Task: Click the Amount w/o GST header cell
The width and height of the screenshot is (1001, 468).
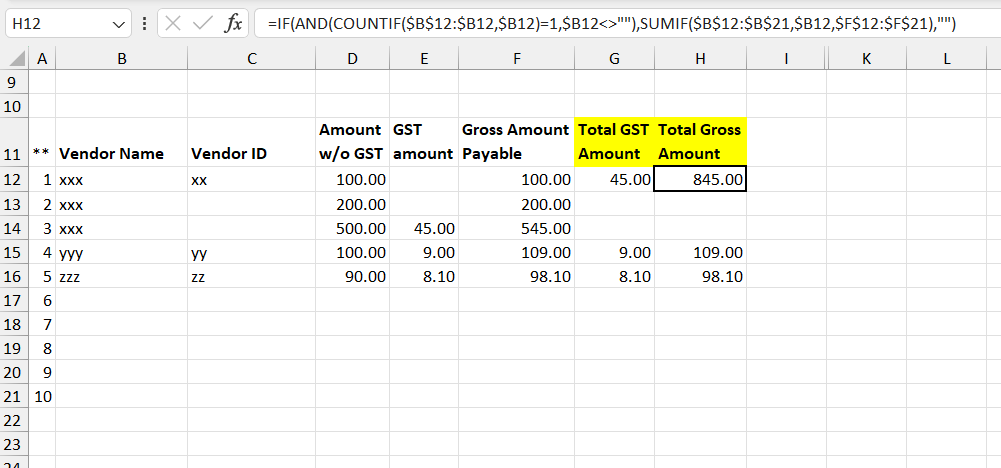Action: click(353, 142)
